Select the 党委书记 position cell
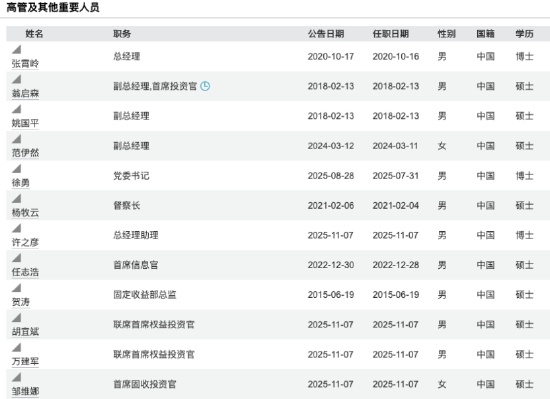This screenshot has height=399, width=550. (131, 176)
